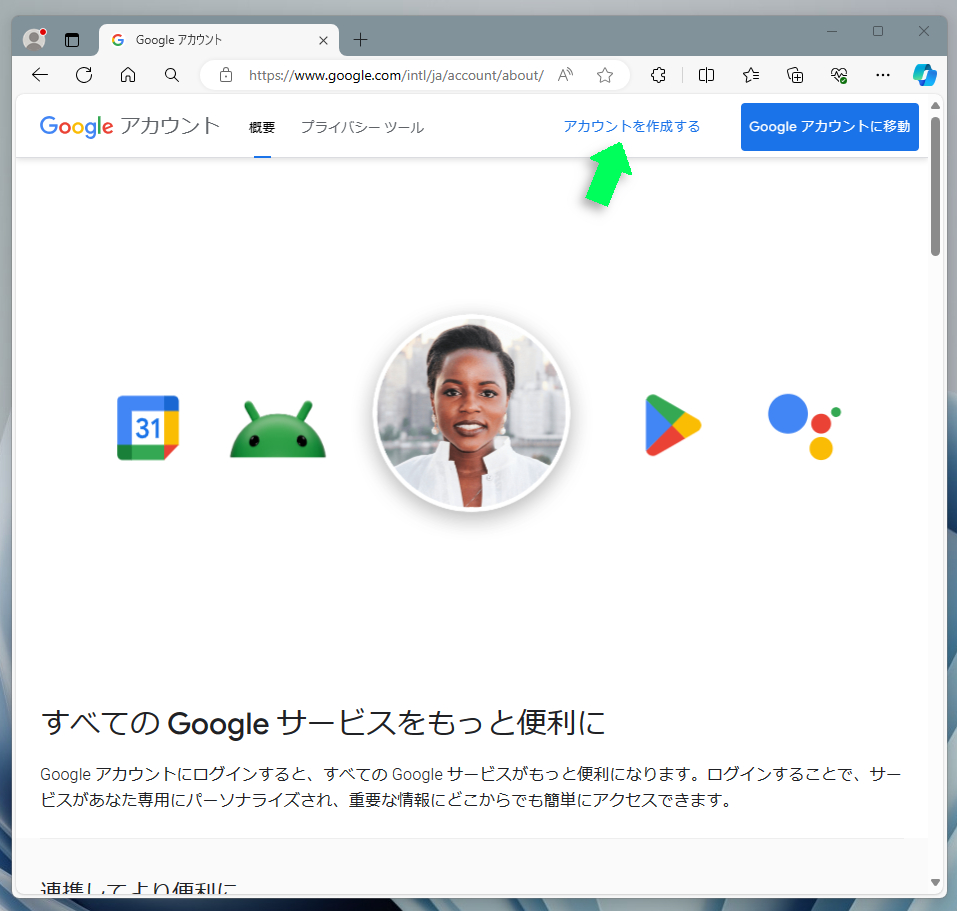Screen dimensions: 957x911
Task: Open browser essentials heart icon
Action: 839,75
